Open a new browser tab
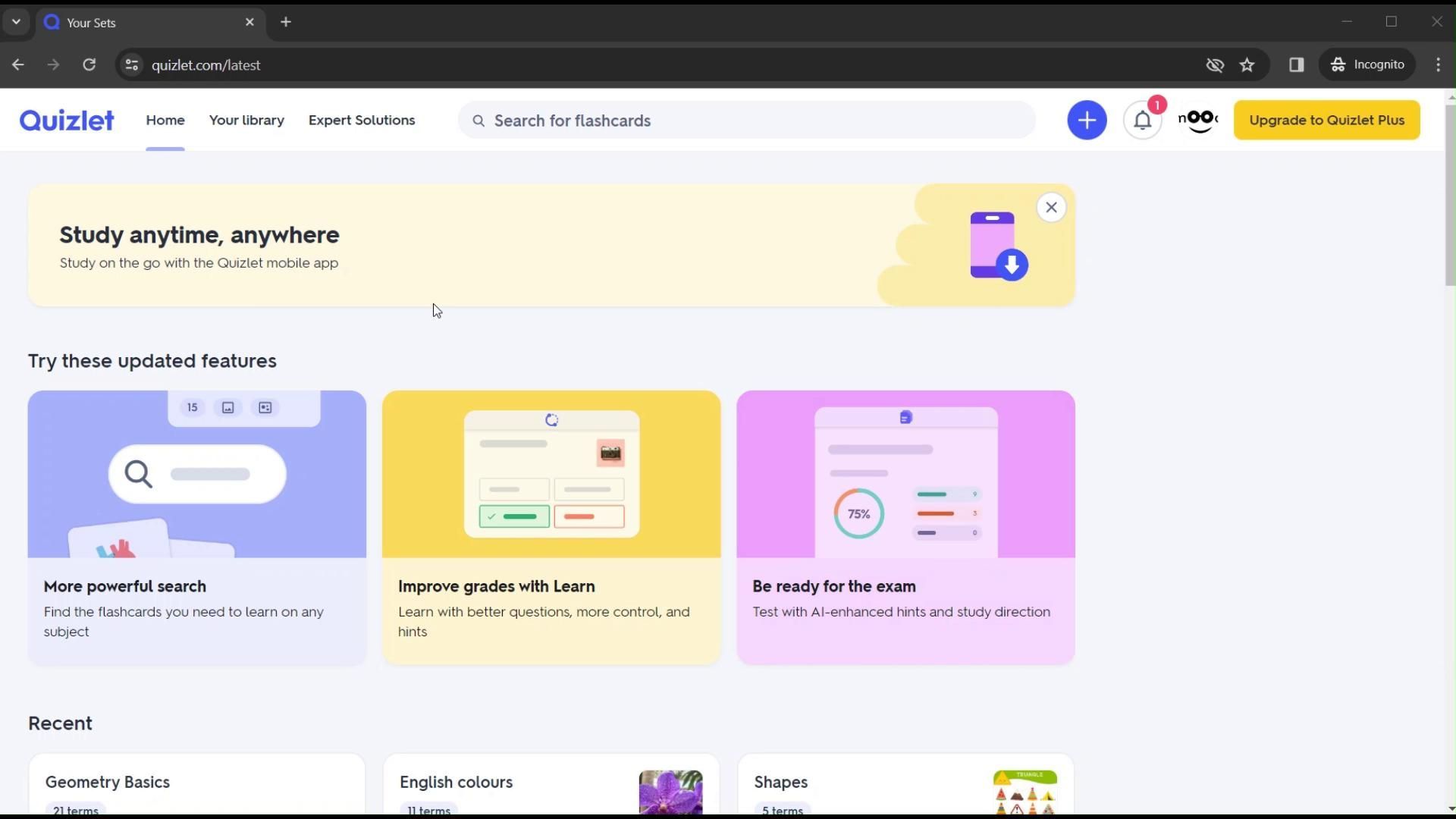Viewport: 1456px width, 819px height. pyautogui.click(x=286, y=22)
